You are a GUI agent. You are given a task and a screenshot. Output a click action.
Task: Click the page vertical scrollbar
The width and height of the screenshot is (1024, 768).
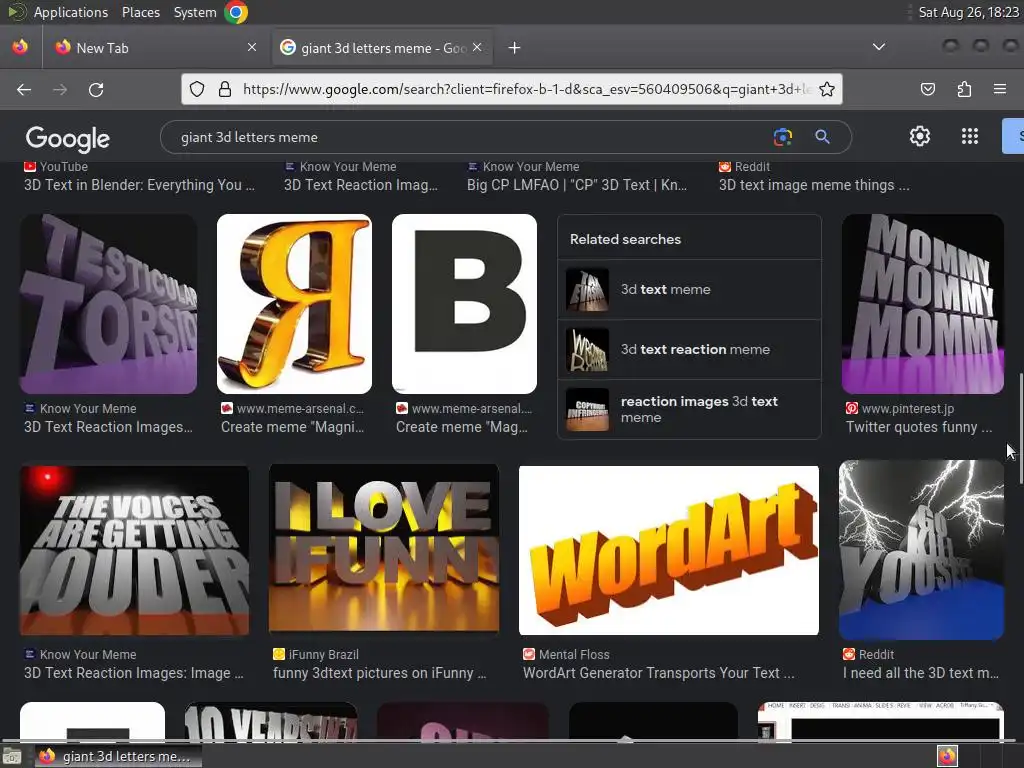click(x=1021, y=428)
